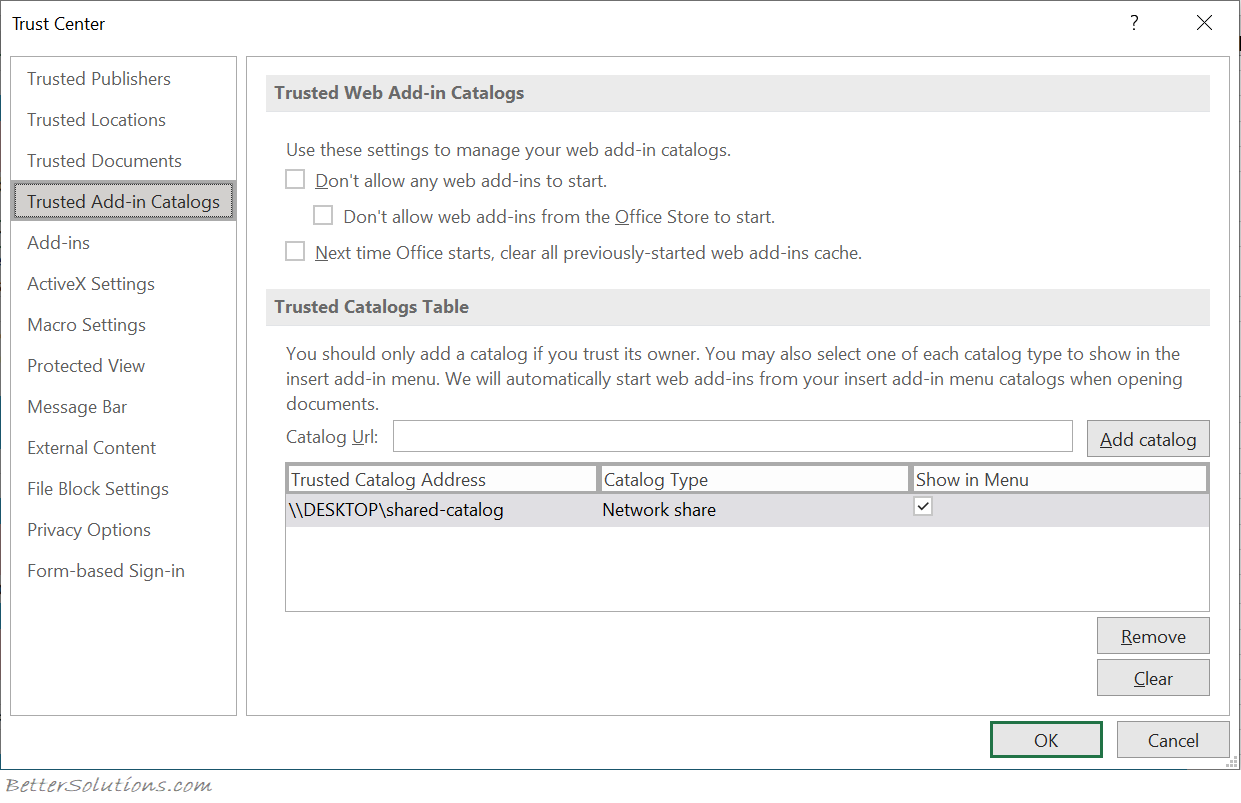1241x803 pixels.
Task: Focus the Catalog Url input field
Action: 733,437
